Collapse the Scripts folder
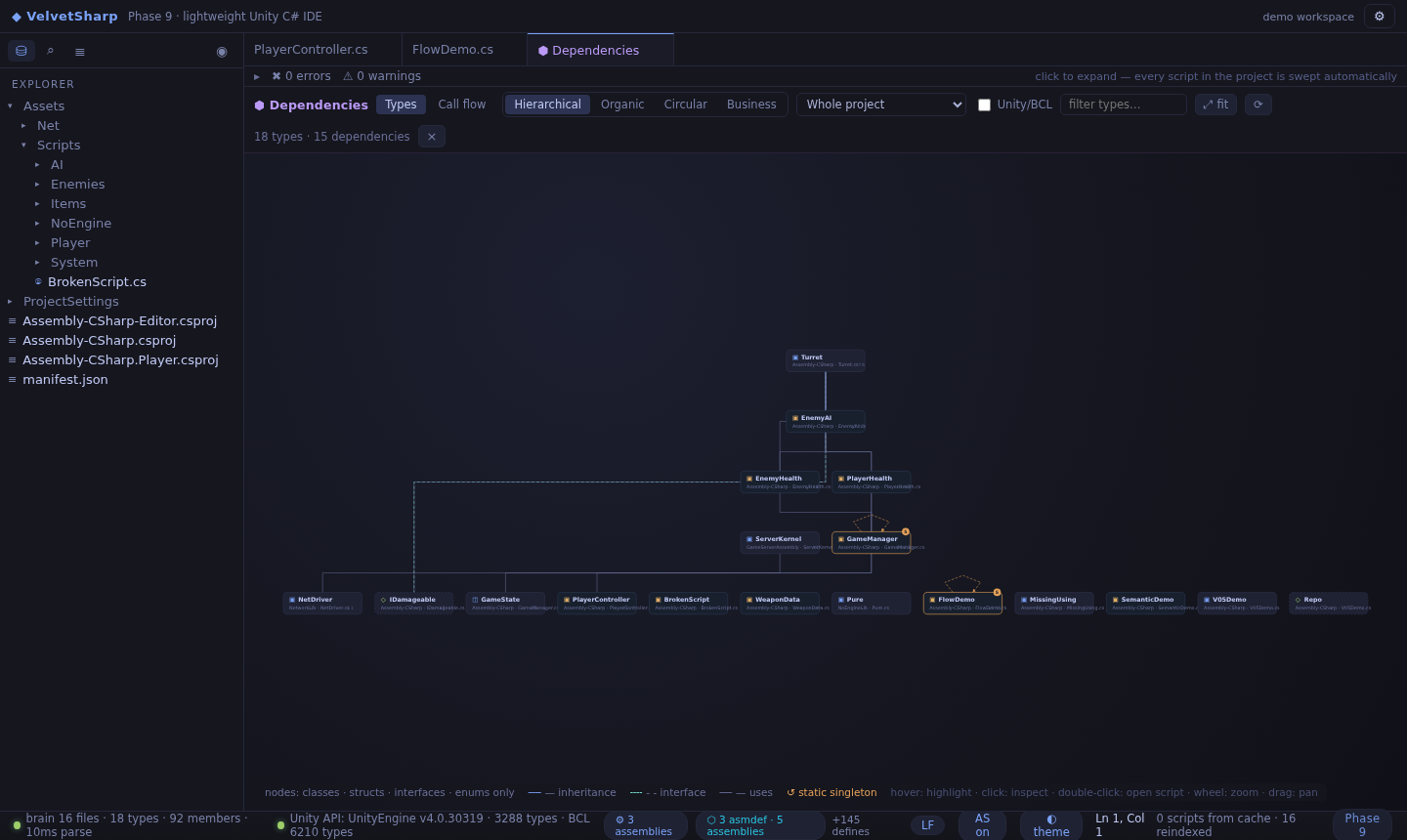This screenshot has width=1407, height=840. pyautogui.click(x=23, y=146)
